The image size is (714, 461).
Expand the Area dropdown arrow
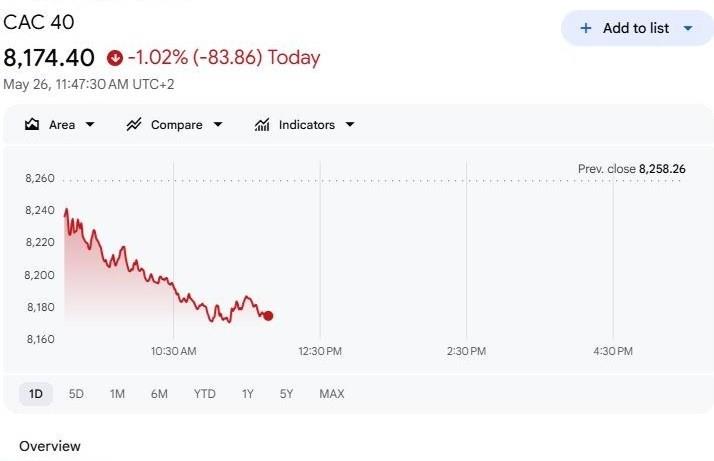click(90, 124)
